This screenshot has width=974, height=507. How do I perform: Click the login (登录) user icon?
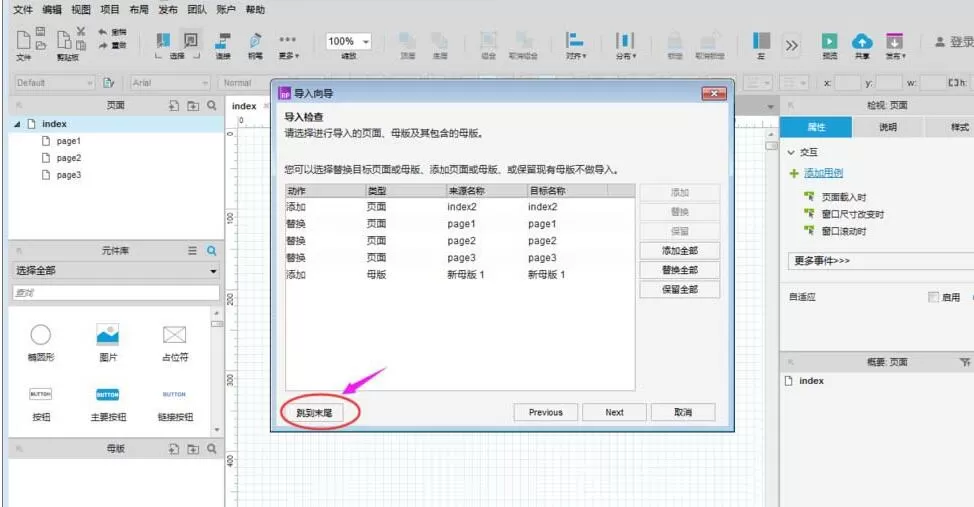tap(940, 42)
